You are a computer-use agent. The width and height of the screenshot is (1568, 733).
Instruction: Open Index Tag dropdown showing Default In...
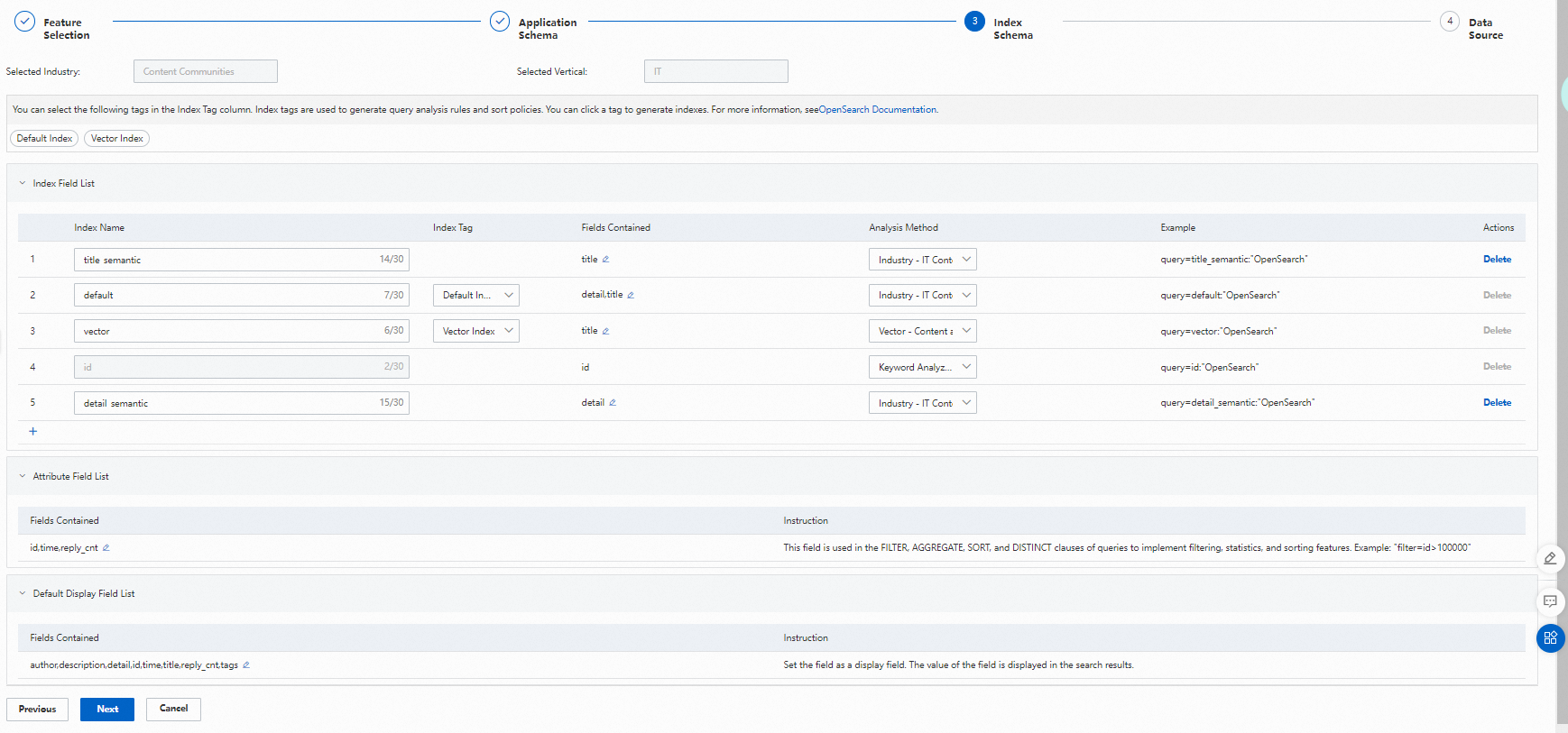point(476,295)
